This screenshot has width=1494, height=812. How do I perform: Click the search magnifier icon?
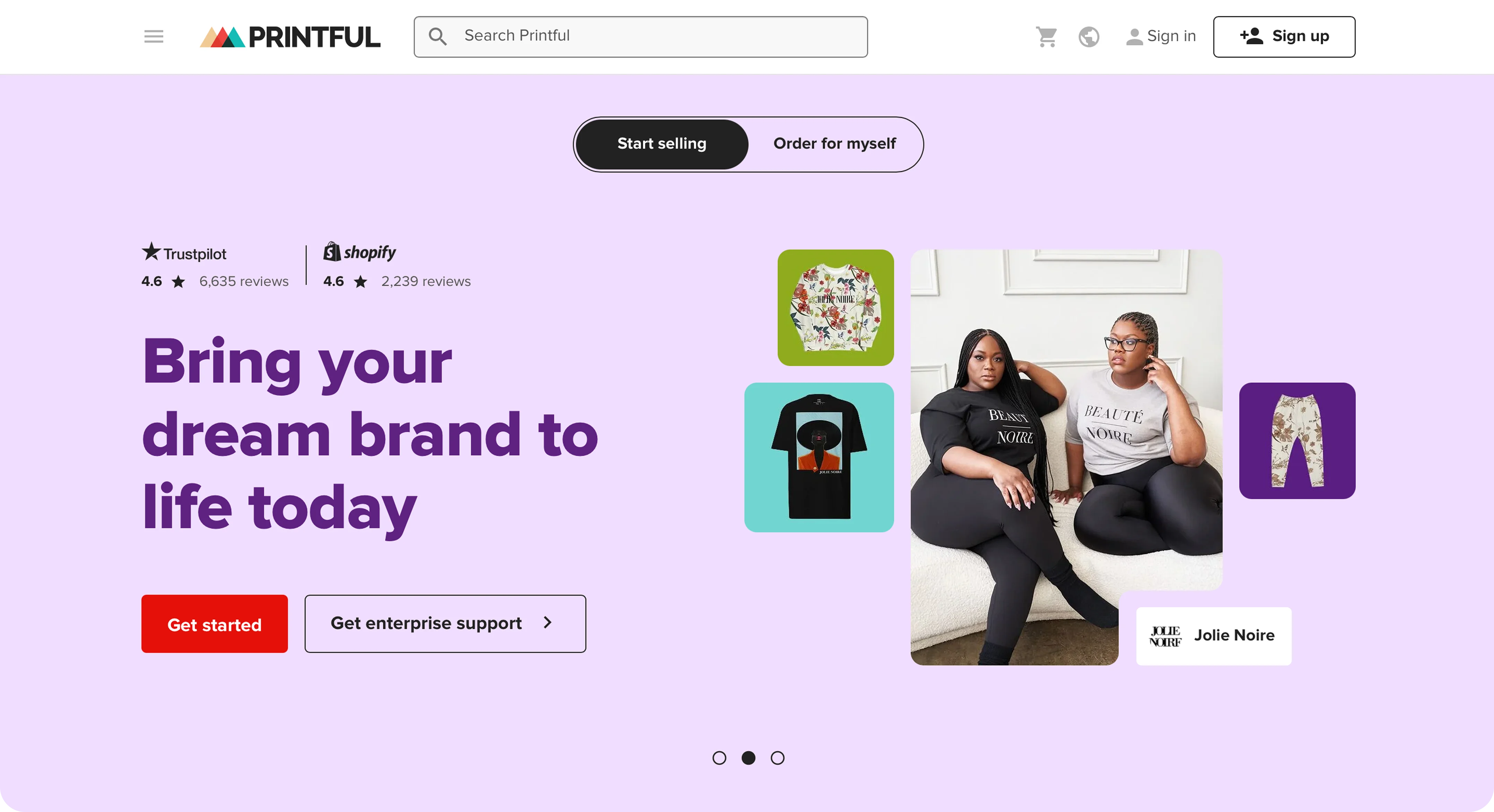pos(437,36)
